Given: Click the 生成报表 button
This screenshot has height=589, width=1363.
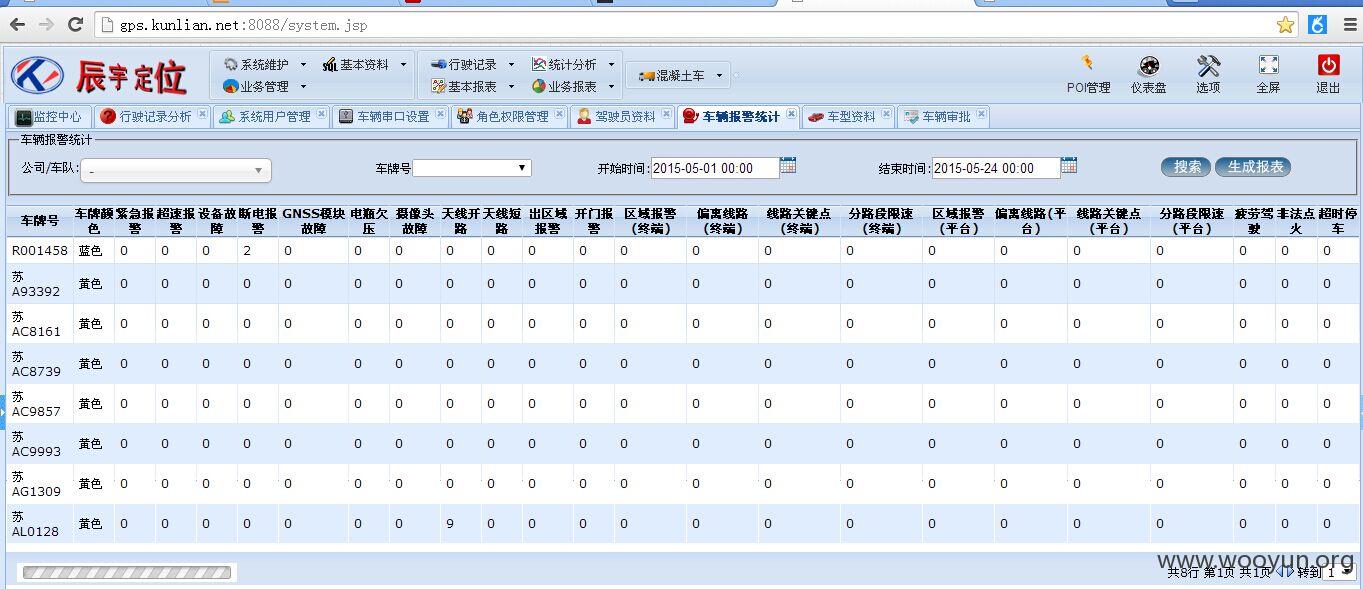Looking at the screenshot, I should point(1254,167).
